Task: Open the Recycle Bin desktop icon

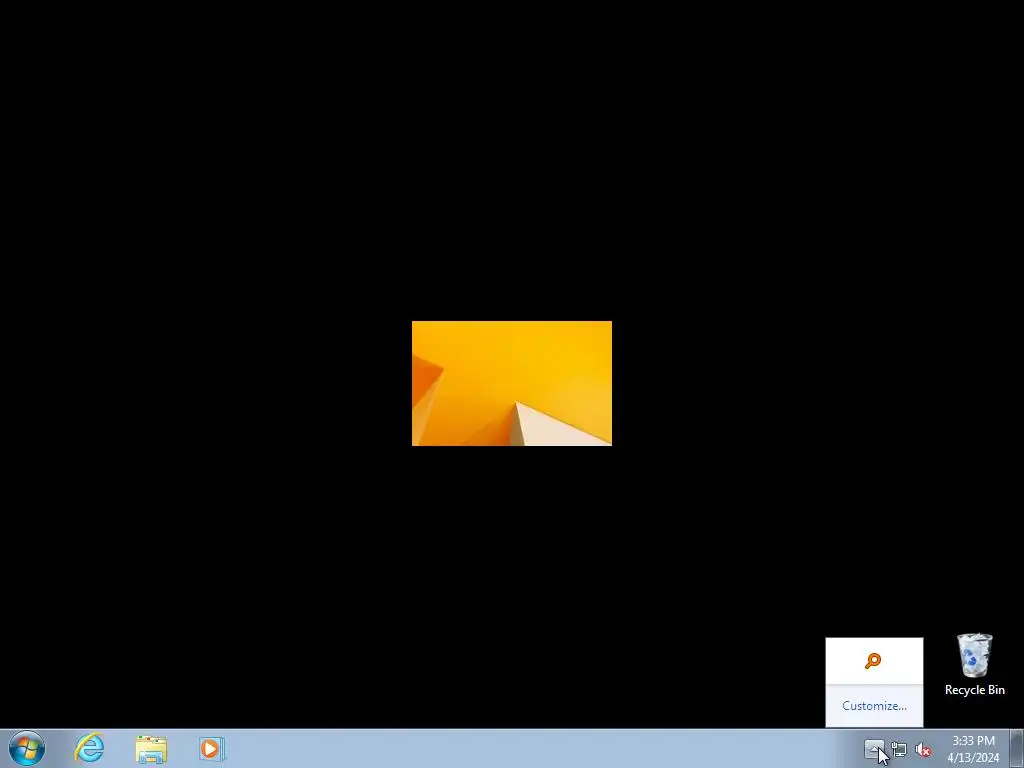Action: pos(974,665)
